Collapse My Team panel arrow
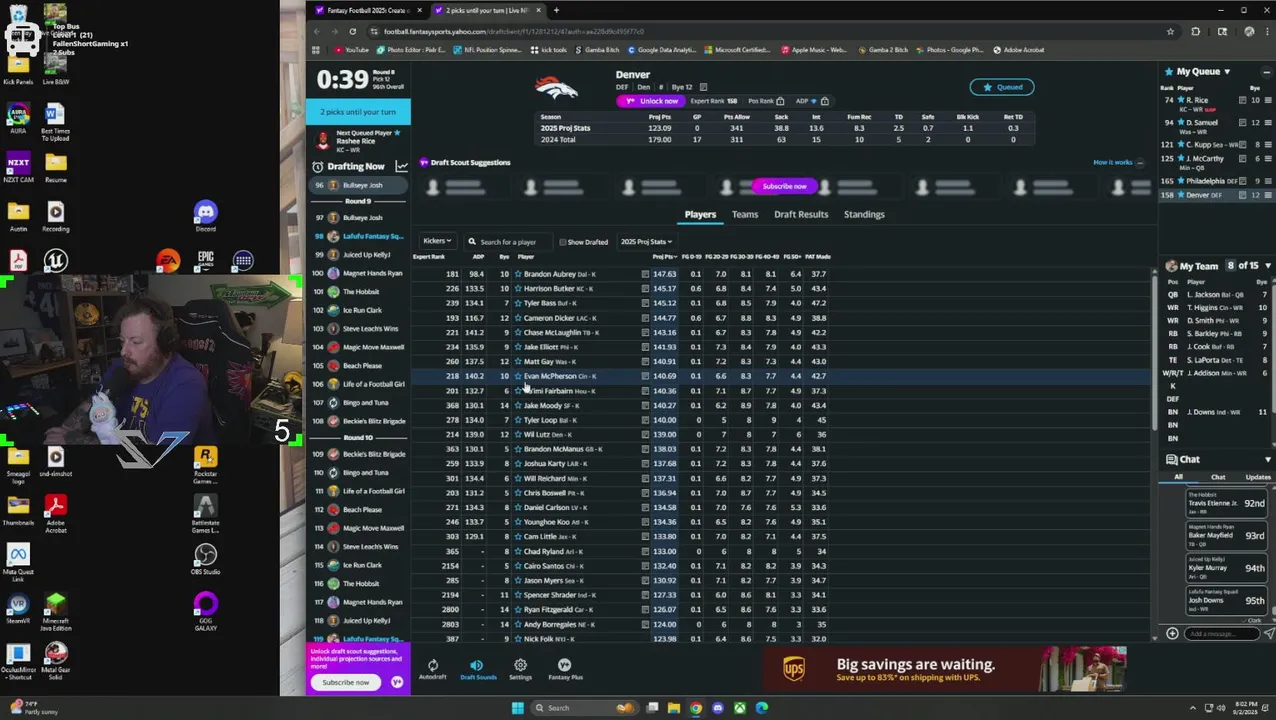The height and width of the screenshot is (720, 1276). click(x=1267, y=266)
